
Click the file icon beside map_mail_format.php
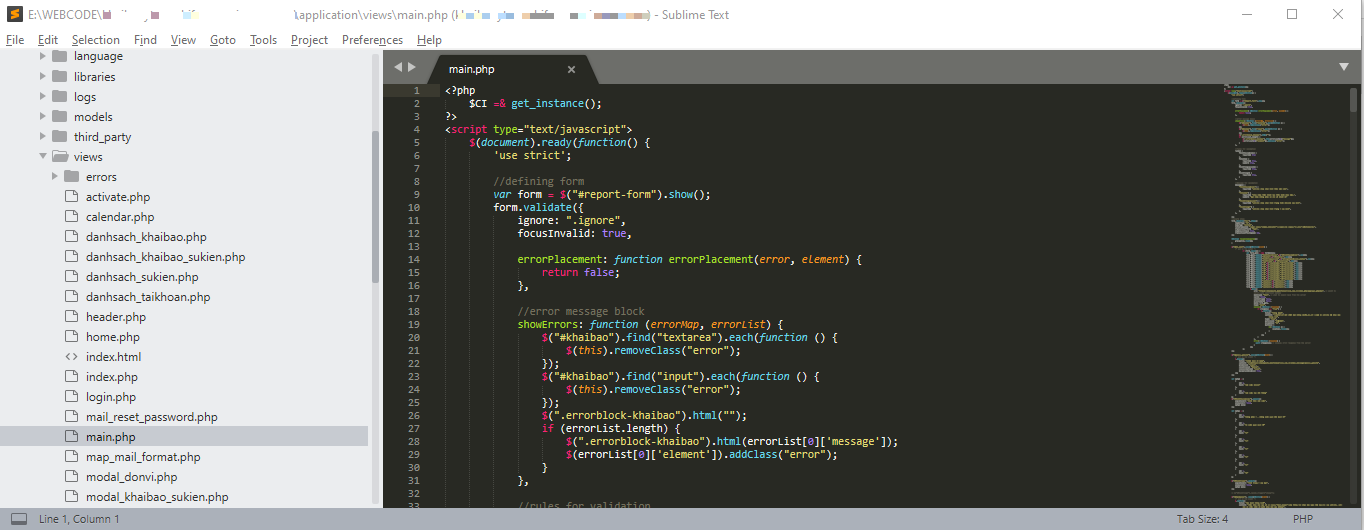(71, 457)
